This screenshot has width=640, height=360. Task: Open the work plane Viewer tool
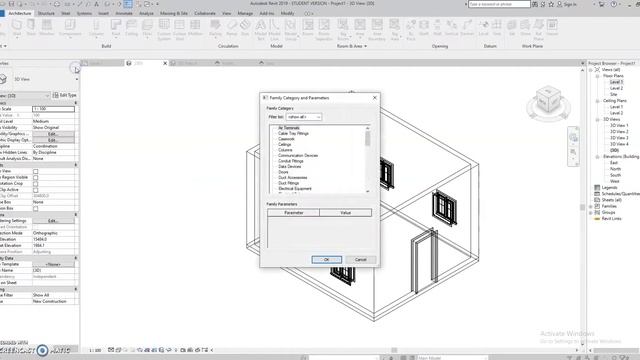coord(552,27)
